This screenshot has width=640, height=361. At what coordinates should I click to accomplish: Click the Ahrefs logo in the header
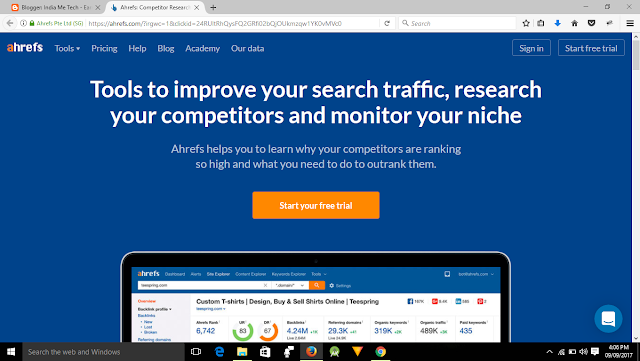25,48
